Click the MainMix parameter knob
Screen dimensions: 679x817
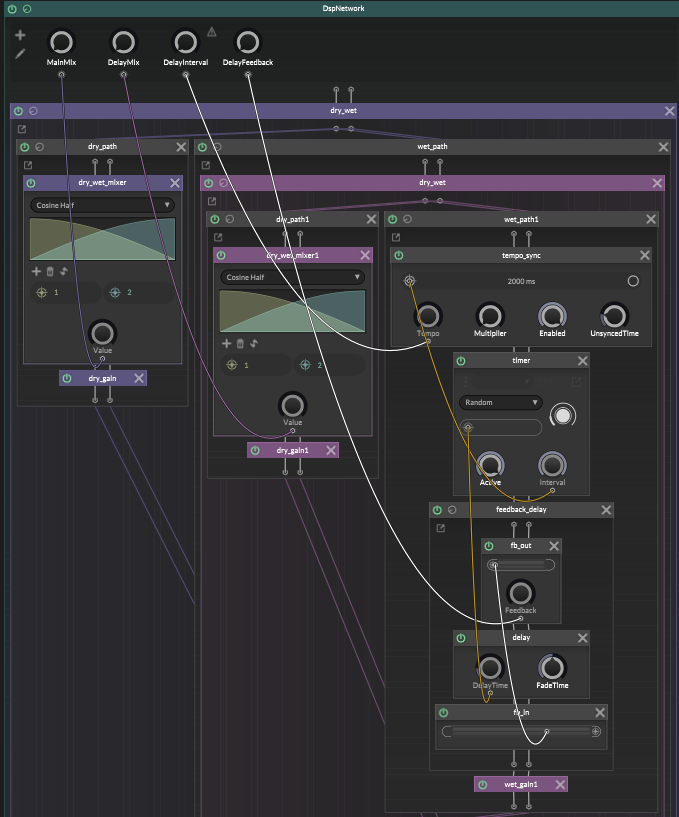click(x=61, y=42)
